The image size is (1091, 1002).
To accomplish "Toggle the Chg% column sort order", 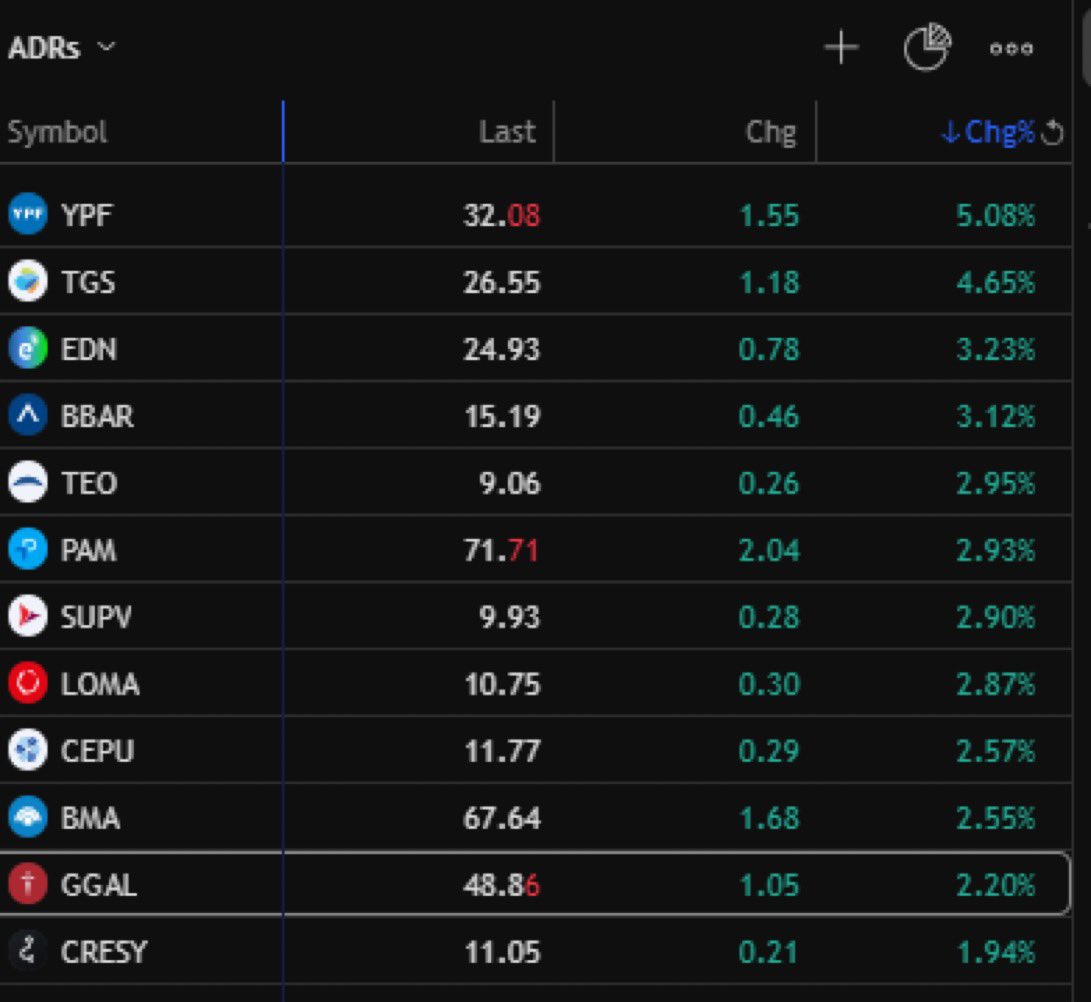I will point(988,132).
